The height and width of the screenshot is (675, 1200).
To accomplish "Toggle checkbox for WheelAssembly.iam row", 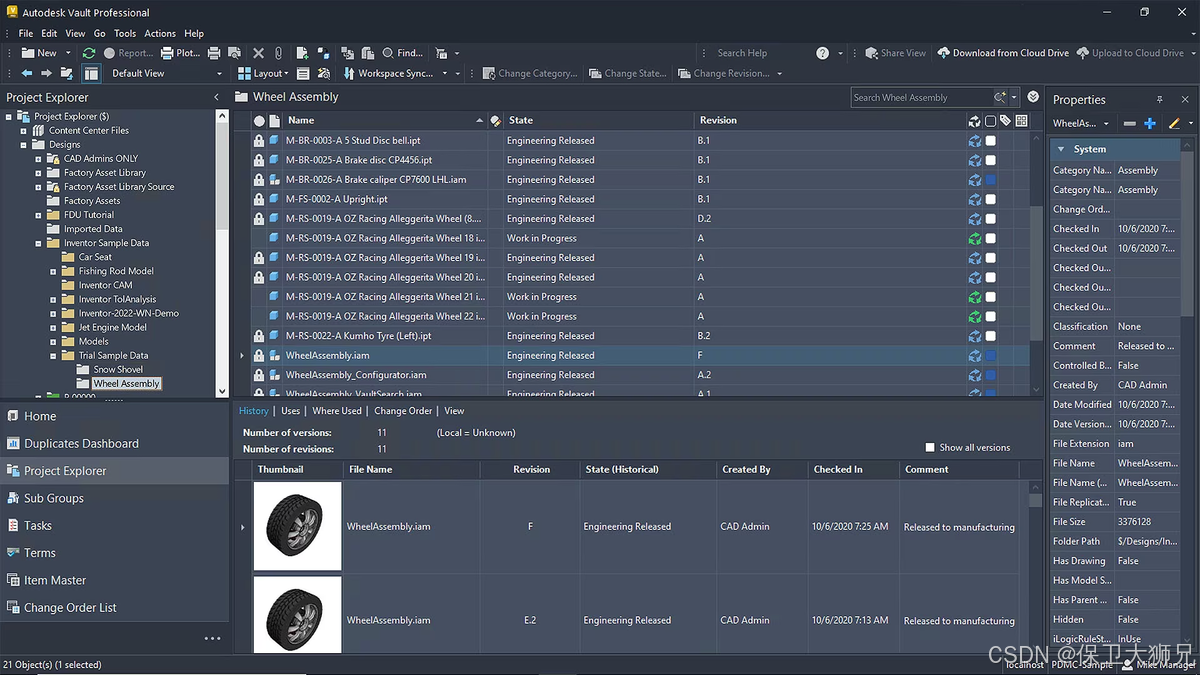I will tap(990, 356).
